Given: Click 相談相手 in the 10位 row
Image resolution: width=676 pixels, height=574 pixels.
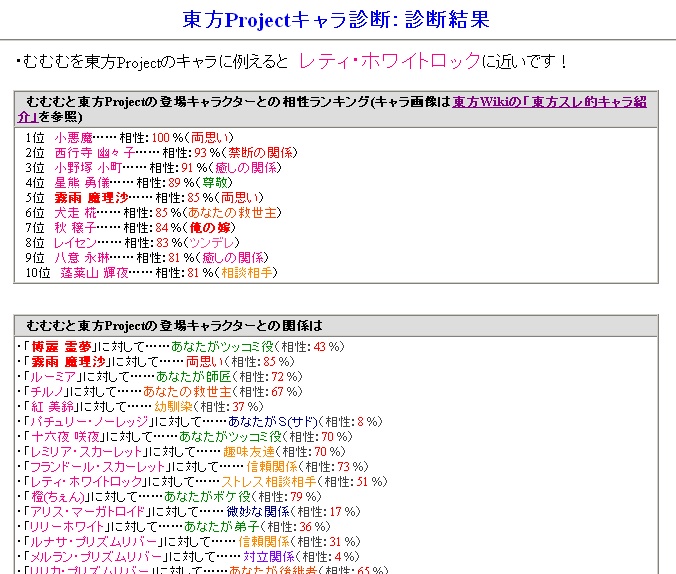Looking at the screenshot, I should point(247,273).
